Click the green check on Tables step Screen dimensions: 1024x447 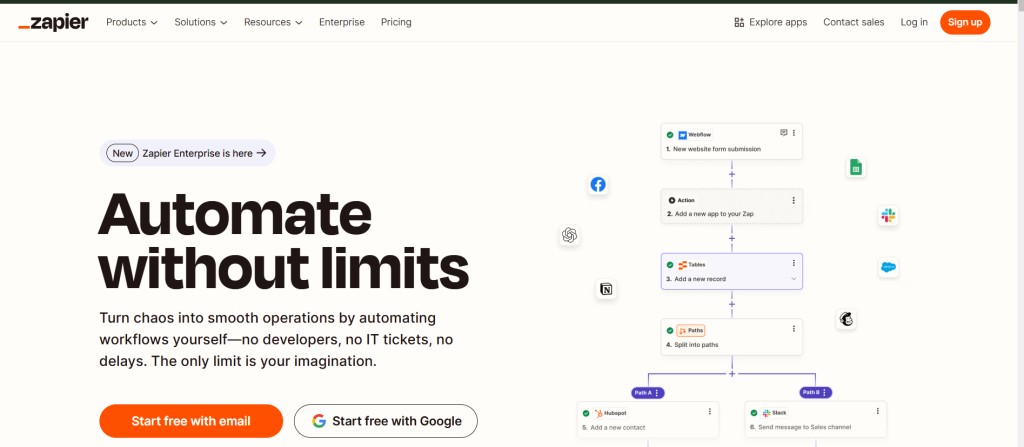pyautogui.click(x=670, y=265)
